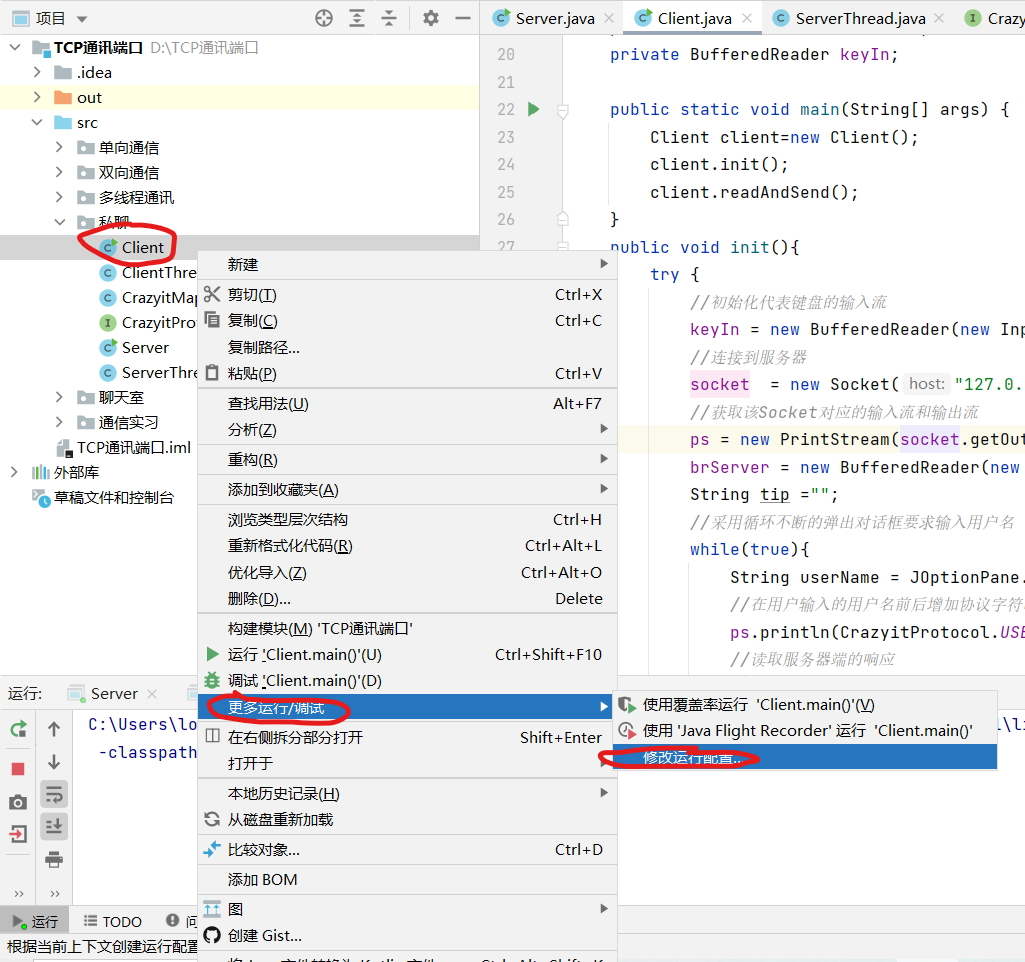Collapse all nodes in project tree toolbar

(388, 17)
